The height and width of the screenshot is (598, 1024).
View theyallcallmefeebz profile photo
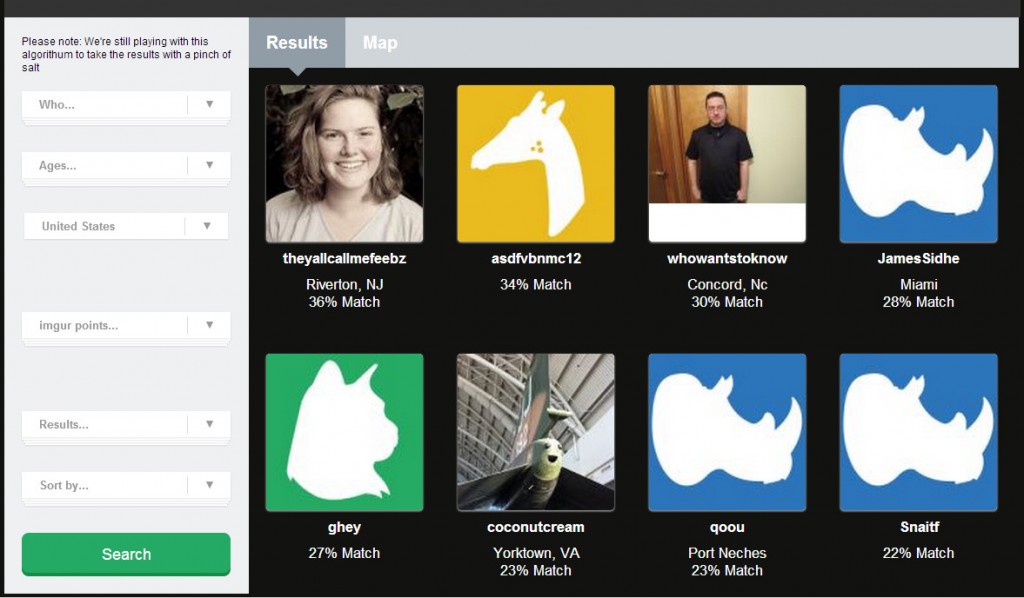[x=344, y=164]
